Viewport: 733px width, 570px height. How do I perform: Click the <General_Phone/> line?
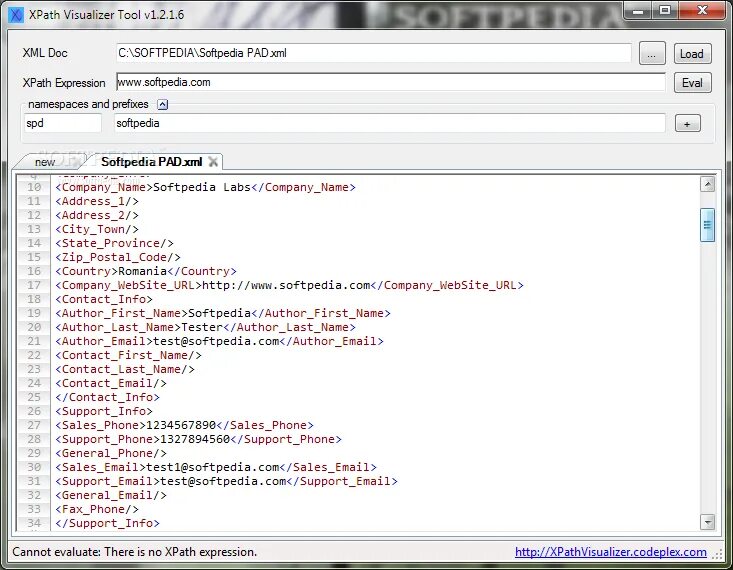111,454
